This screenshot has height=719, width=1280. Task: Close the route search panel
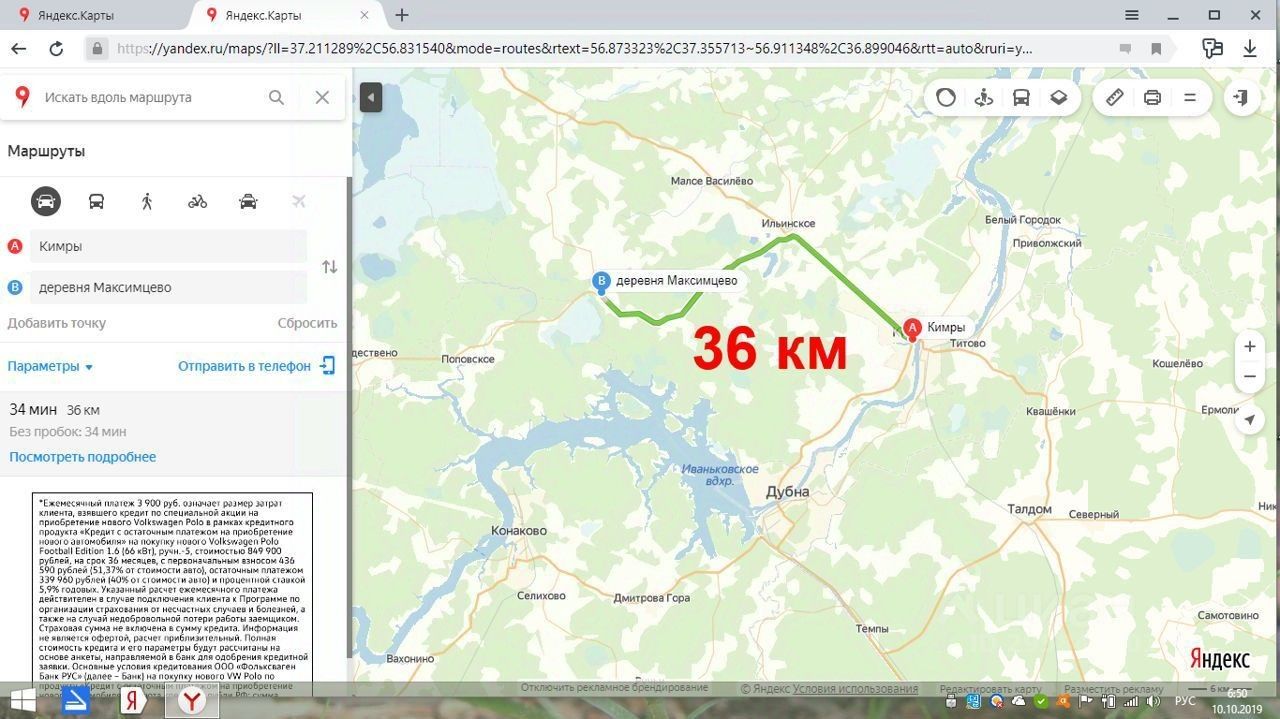322,97
